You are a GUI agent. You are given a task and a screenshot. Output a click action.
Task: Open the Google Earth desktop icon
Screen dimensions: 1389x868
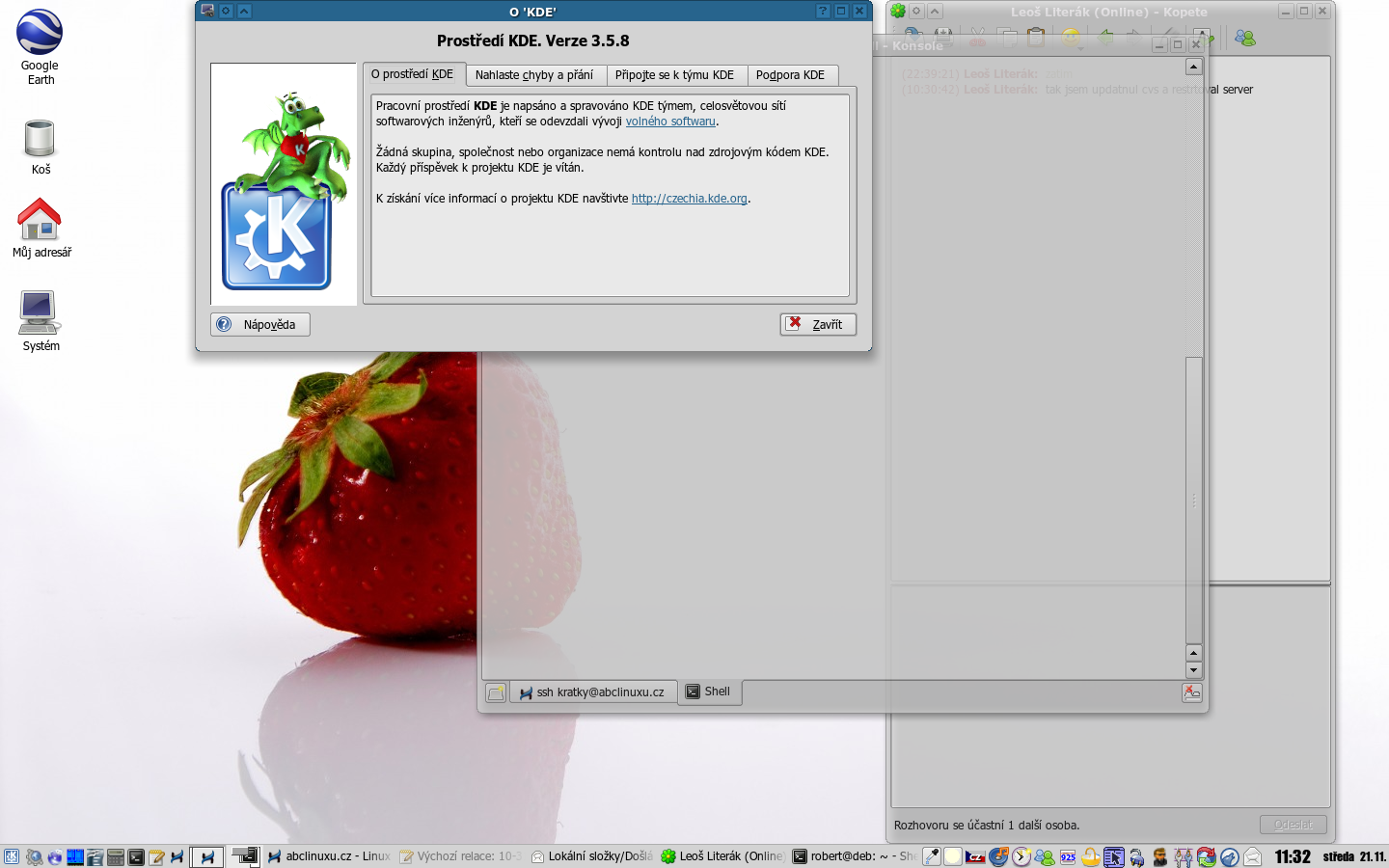40,46
